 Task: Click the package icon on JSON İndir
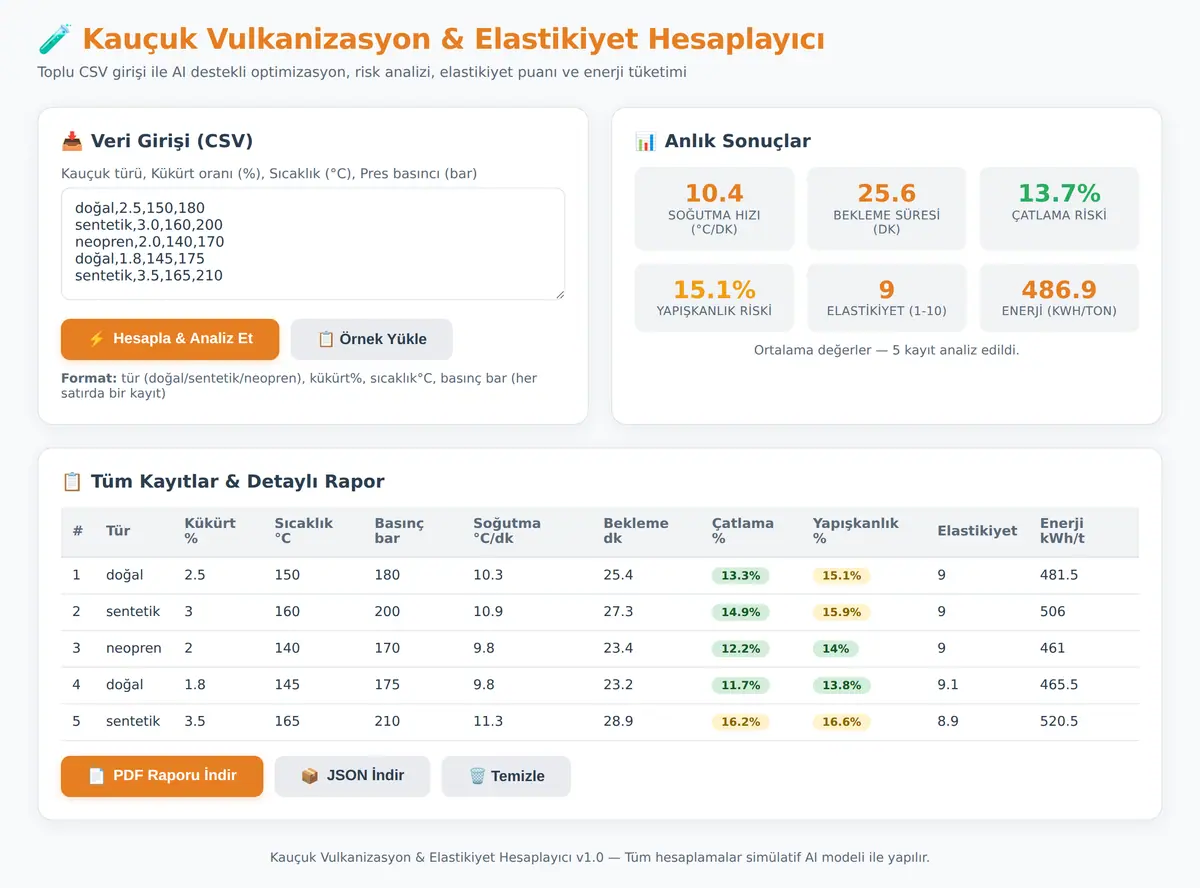click(310, 775)
